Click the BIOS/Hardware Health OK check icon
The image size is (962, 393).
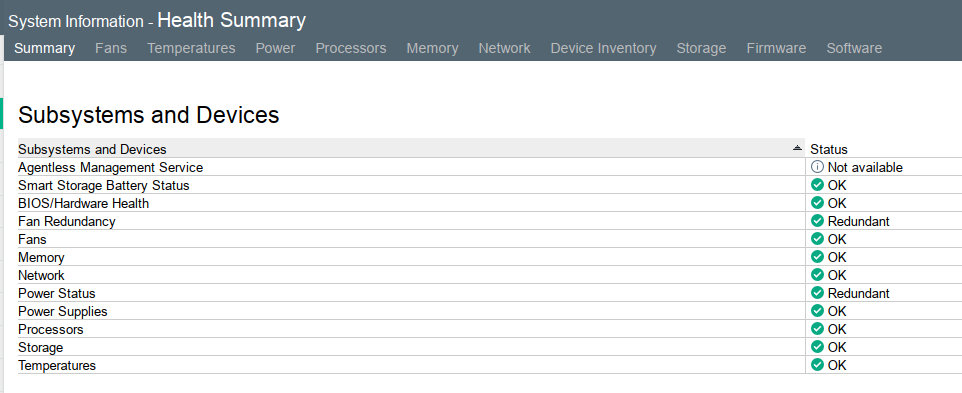coord(817,202)
